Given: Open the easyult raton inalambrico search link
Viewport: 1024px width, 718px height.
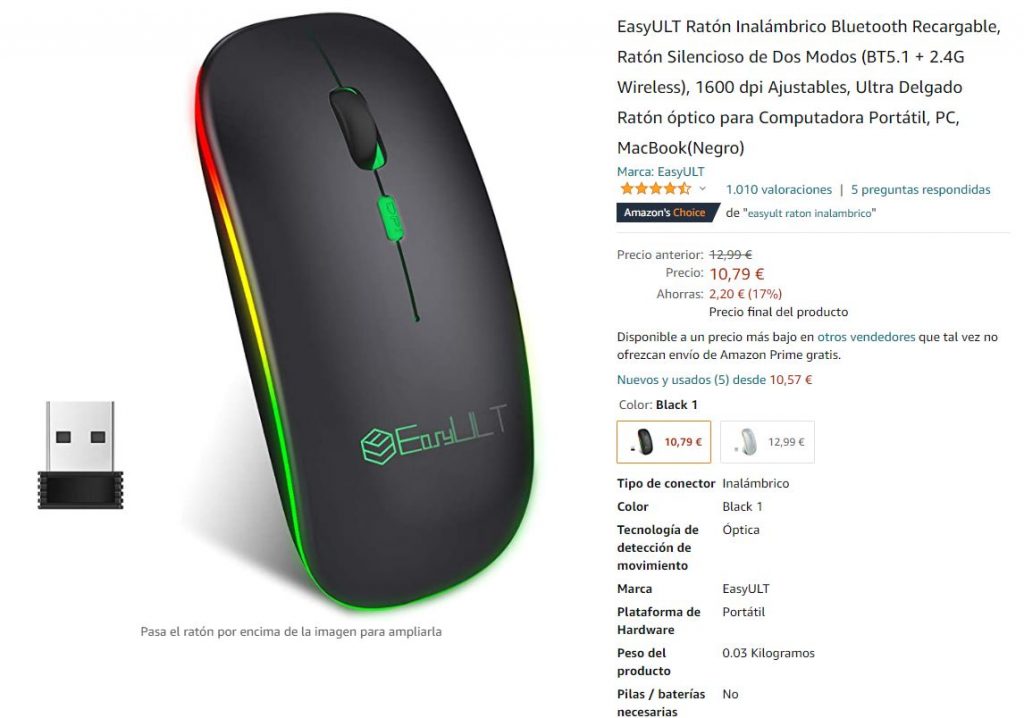Looking at the screenshot, I should tap(809, 213).
